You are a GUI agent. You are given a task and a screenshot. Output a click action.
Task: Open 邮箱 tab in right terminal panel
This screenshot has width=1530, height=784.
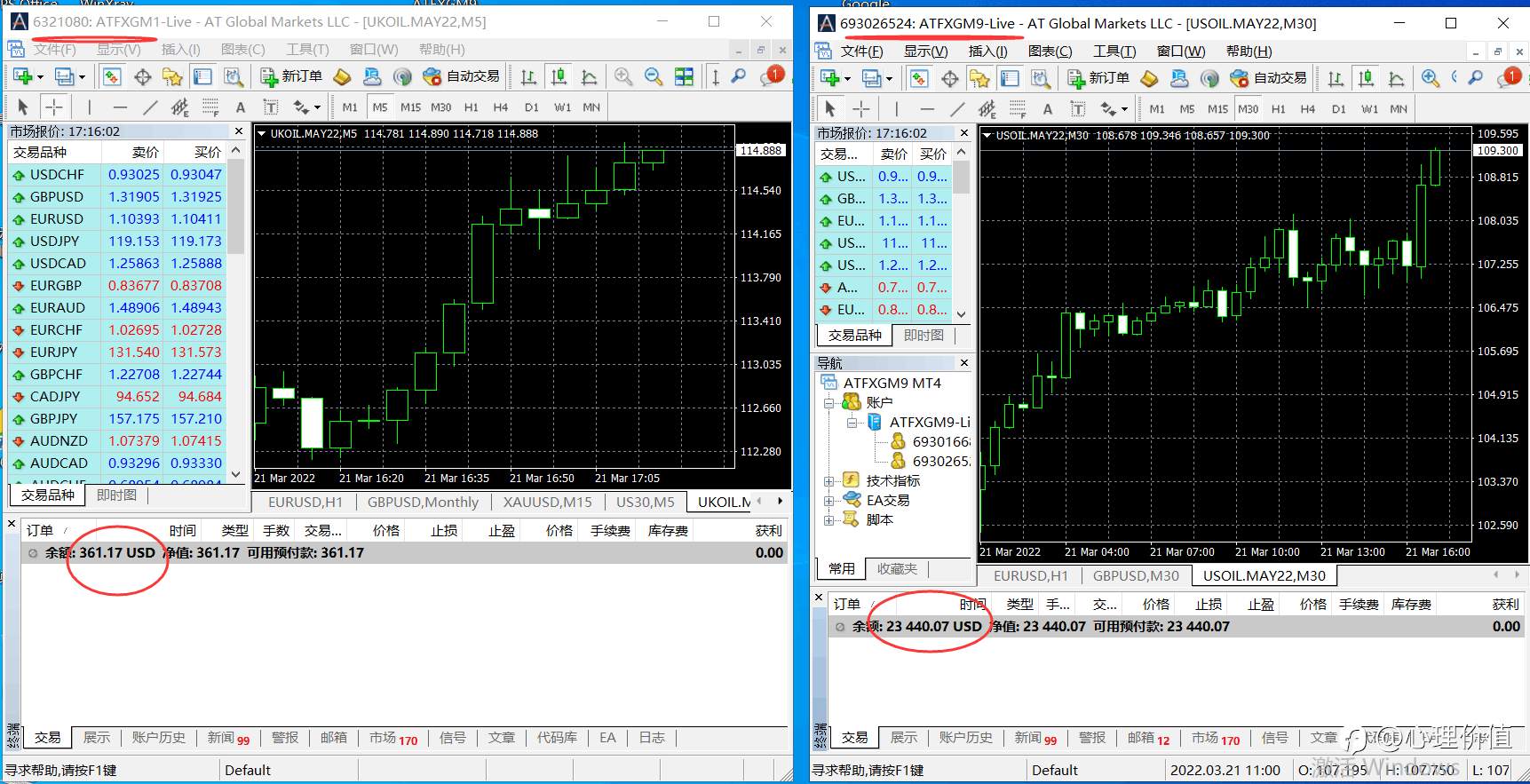coord(1148,738)
